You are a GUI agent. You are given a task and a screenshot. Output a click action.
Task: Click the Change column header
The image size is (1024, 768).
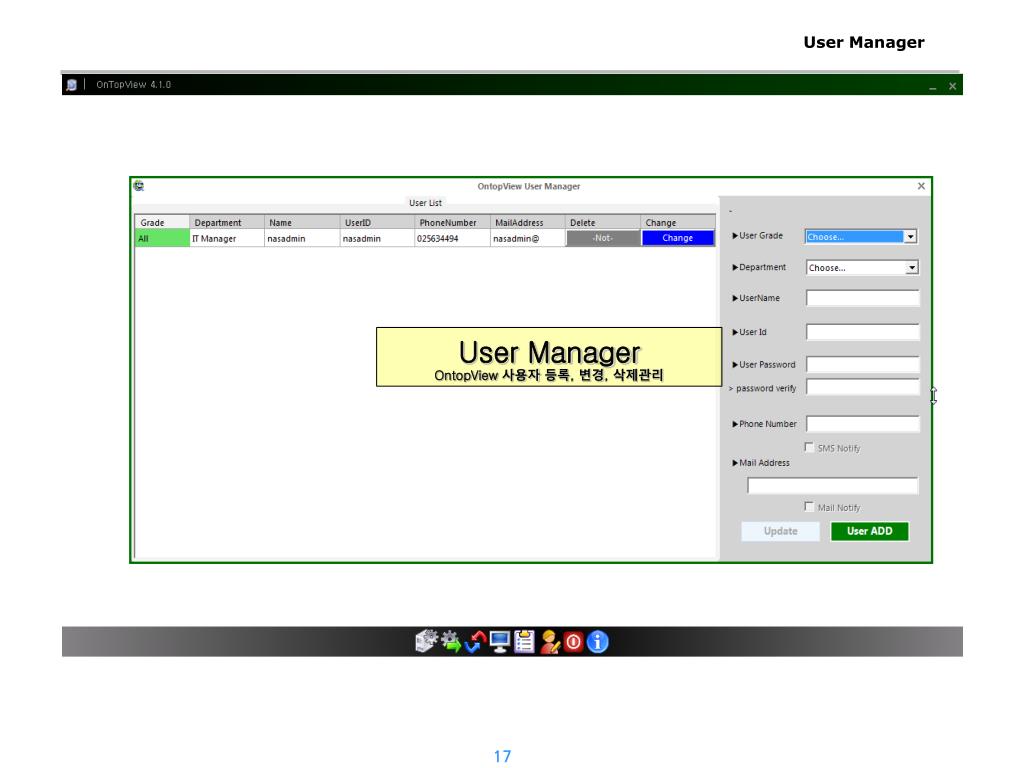click(678, 223)
